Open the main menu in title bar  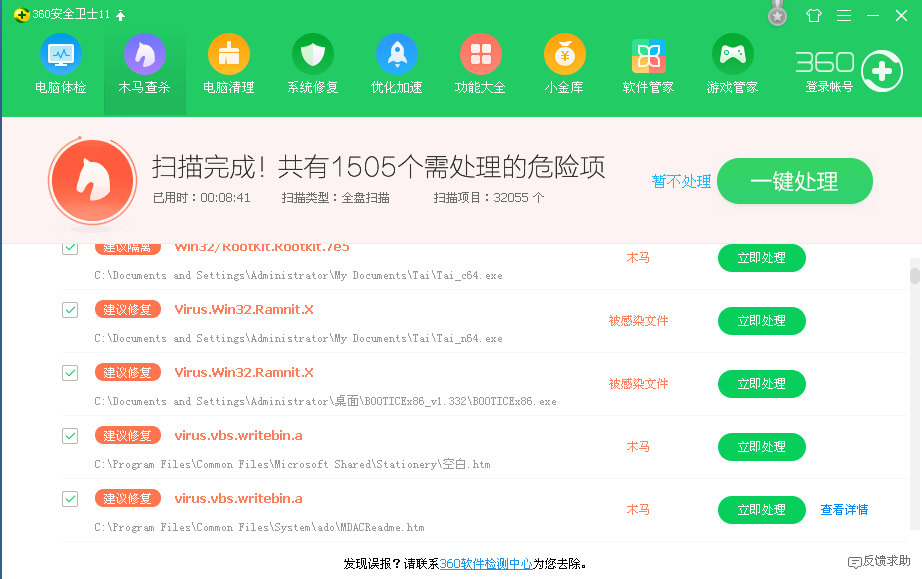pos(844,16)
